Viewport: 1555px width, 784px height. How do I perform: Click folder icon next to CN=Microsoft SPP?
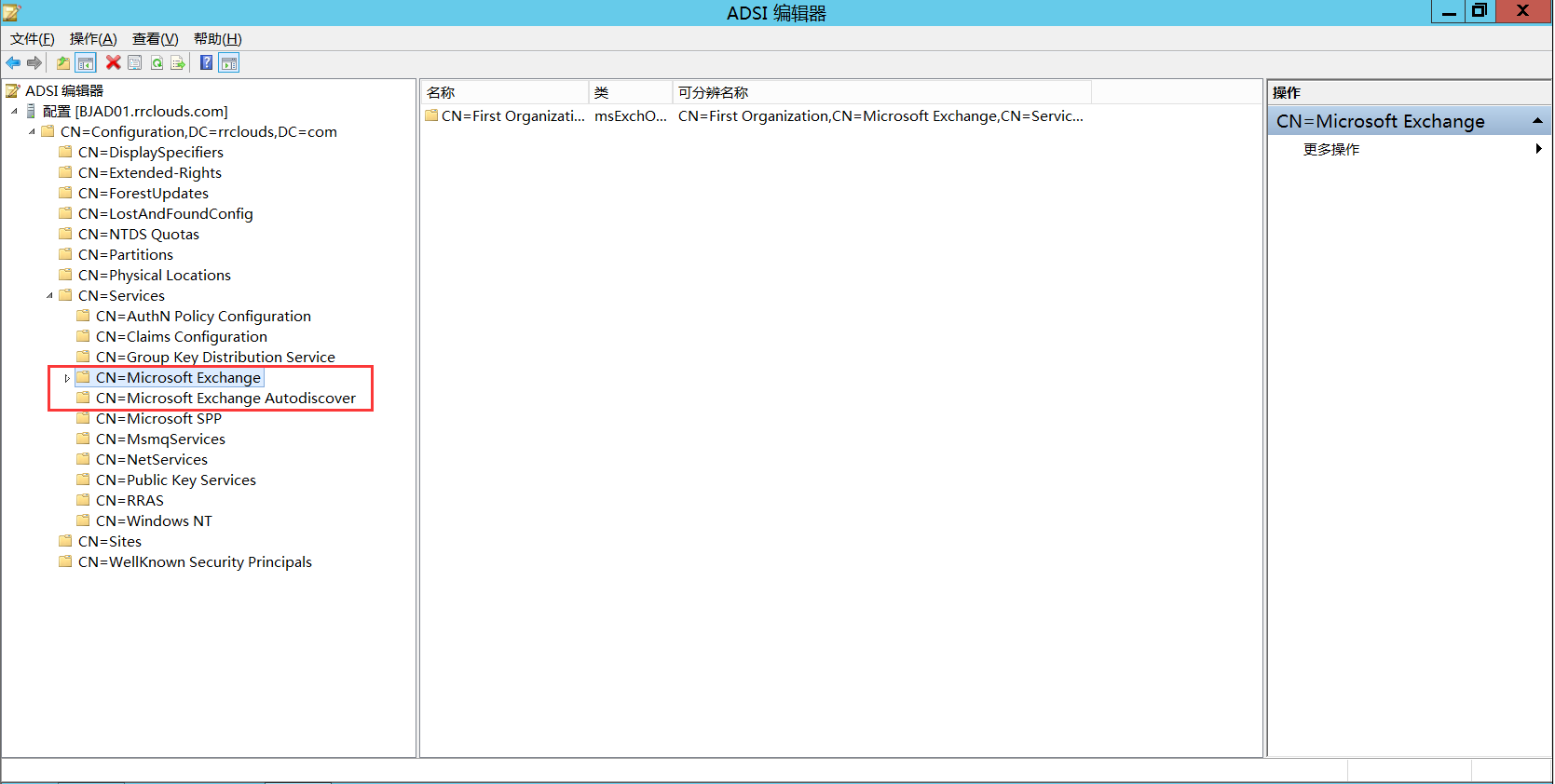click(83, 418)
